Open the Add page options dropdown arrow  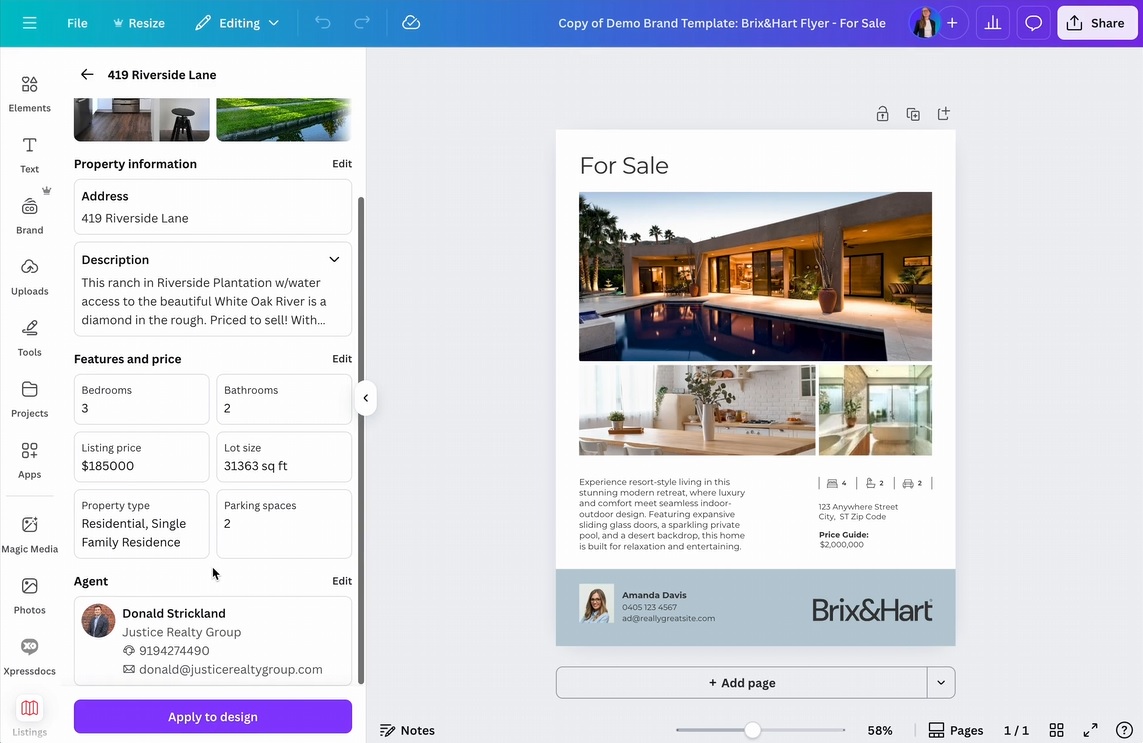tap(940, 683)
